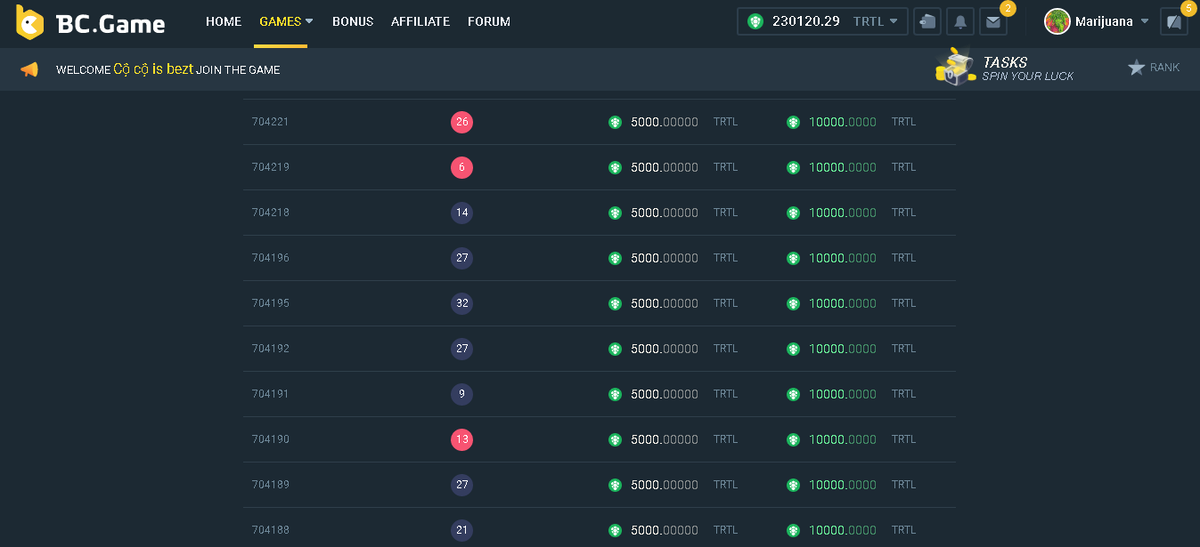This screenshot has width=1200, height=547.
Task: Click the BC.Game logo
Action: pos(91,22)
